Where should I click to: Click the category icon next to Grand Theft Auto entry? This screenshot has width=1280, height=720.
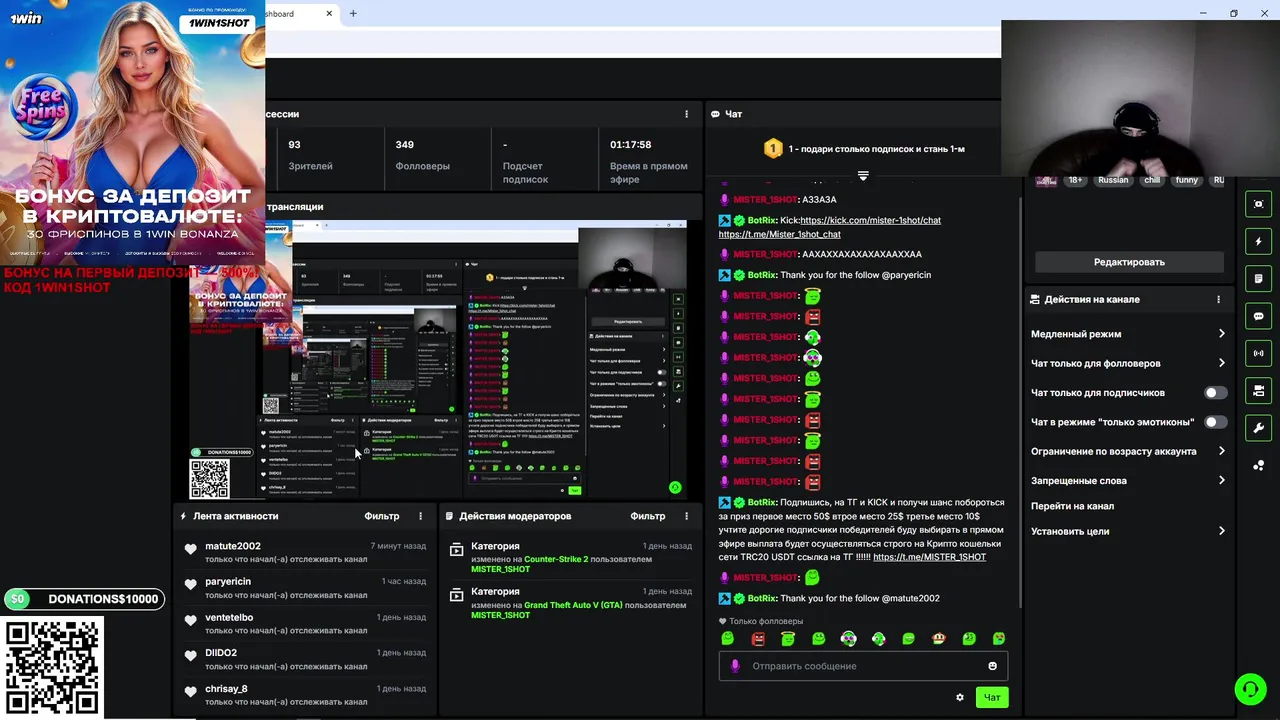click(456, 593)
